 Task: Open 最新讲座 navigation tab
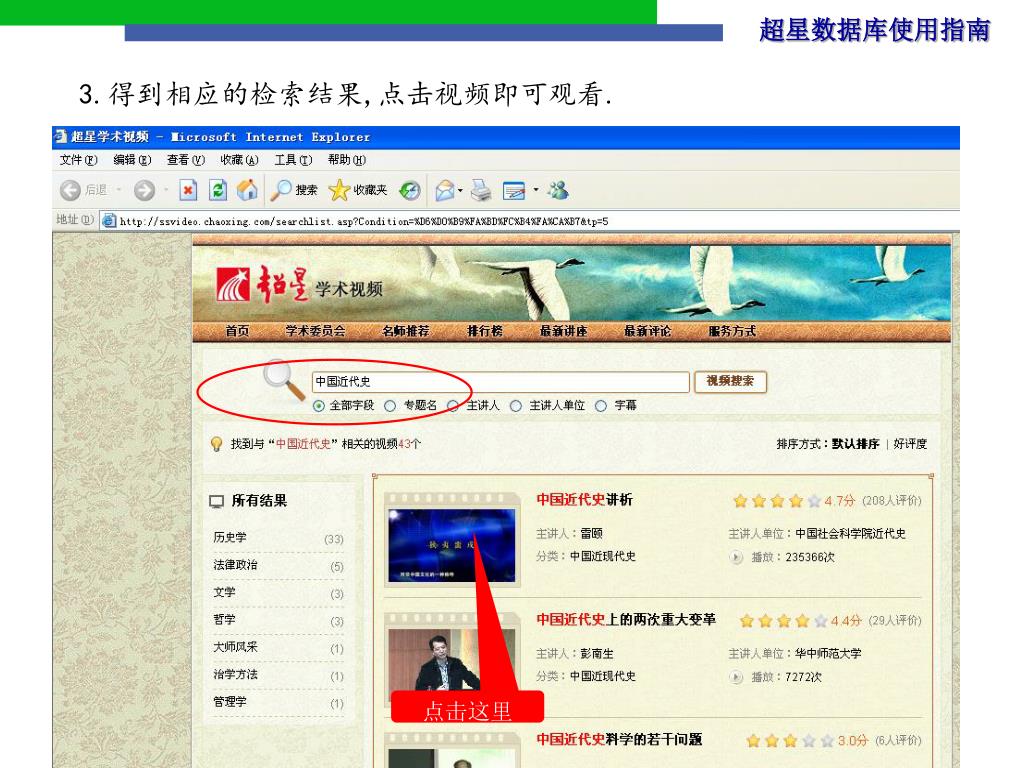pyautogui.click(x=563, y=331)
